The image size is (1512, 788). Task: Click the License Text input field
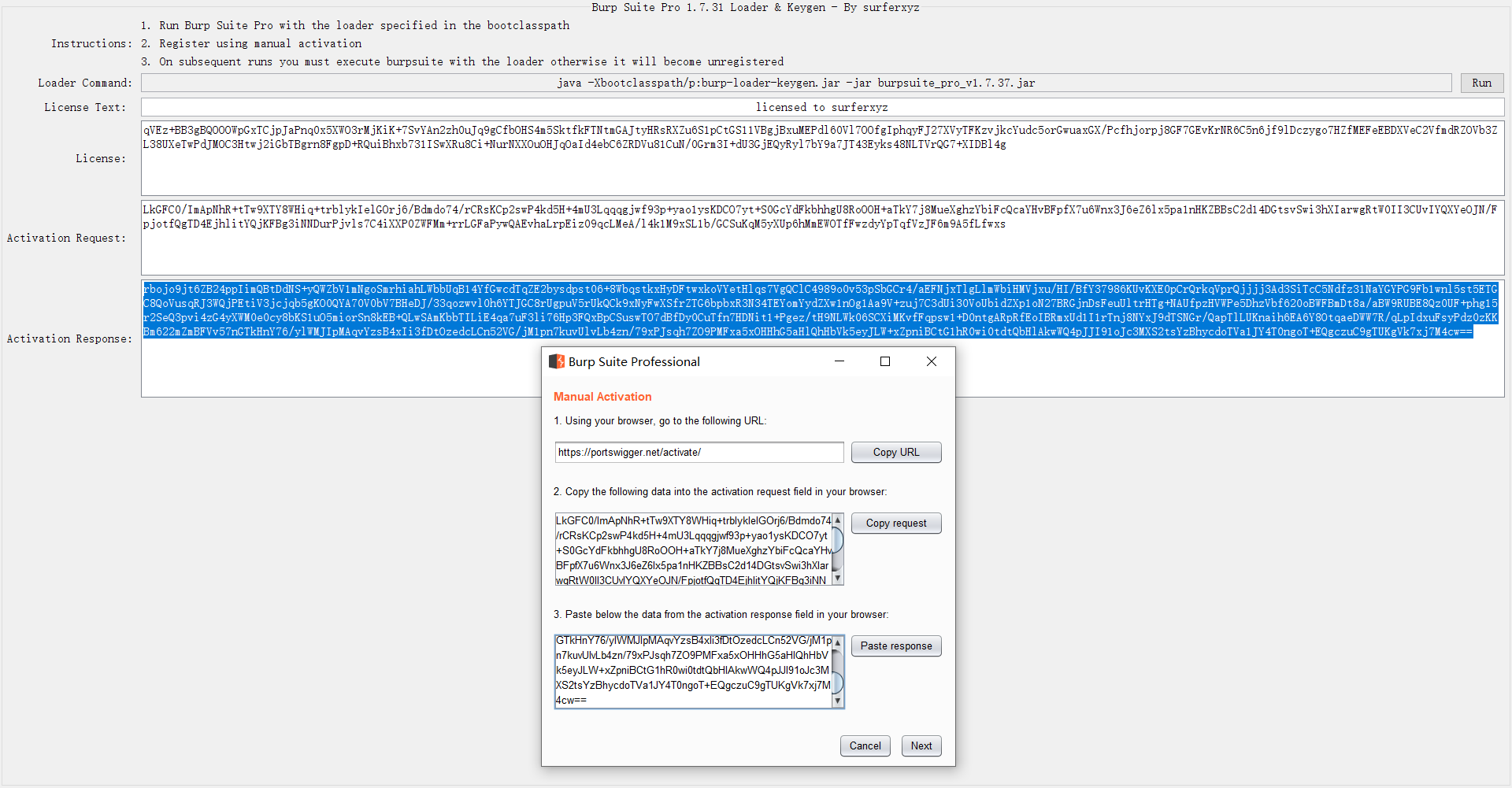click(x=822, y=107)
